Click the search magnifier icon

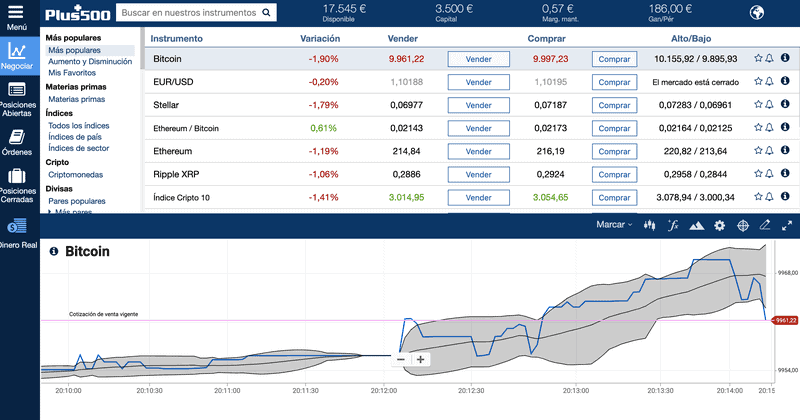pyautogui.click(x=266, y=12)
